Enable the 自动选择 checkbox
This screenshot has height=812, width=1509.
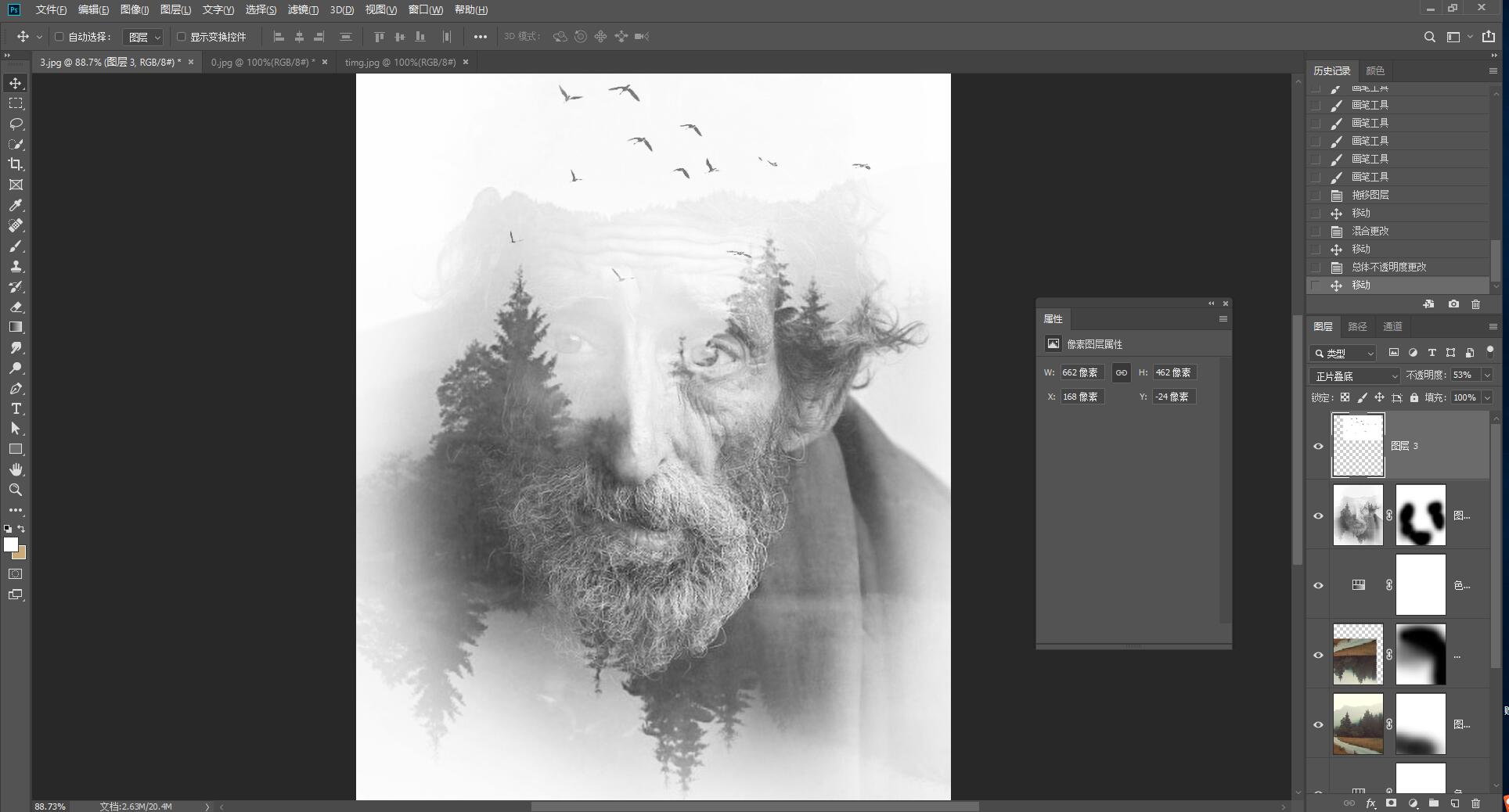[59, 37]
